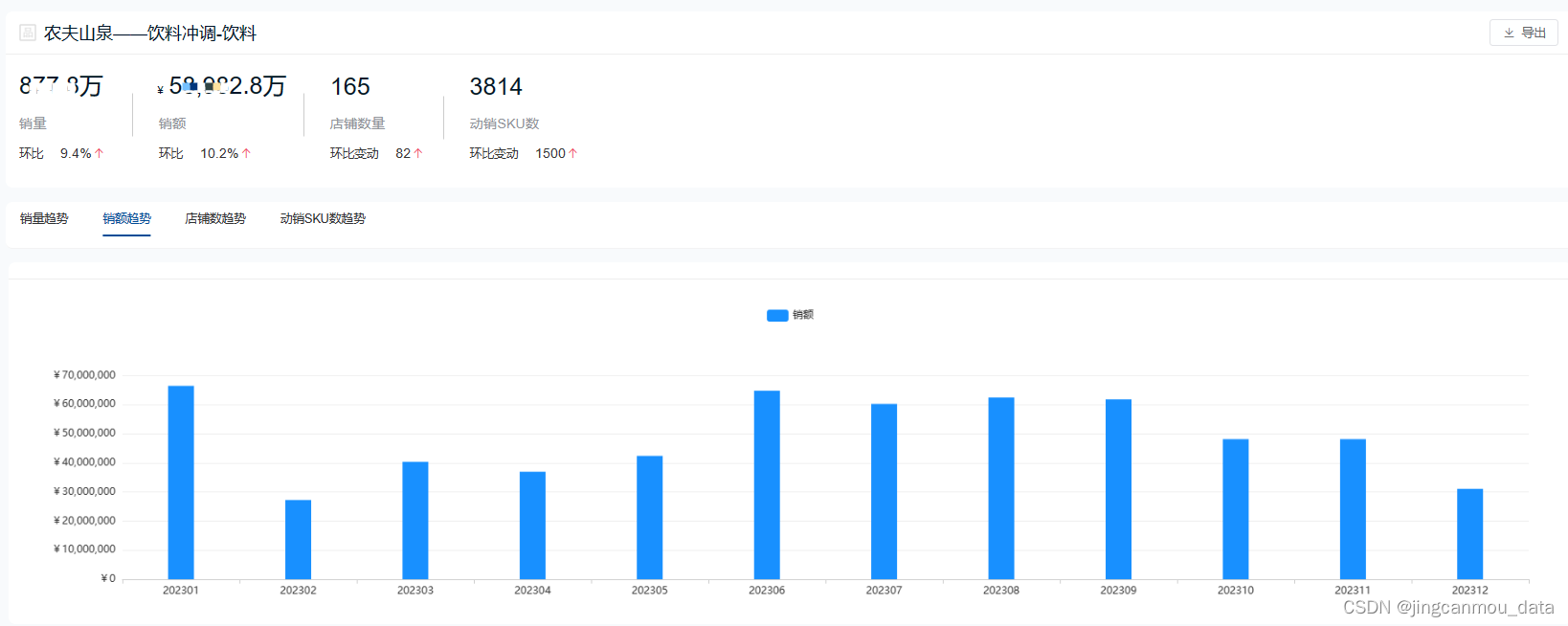Switch to the 销量趋势 tab
The width and height of the screenshot is (1568, 626).
(x=44, y=218)
